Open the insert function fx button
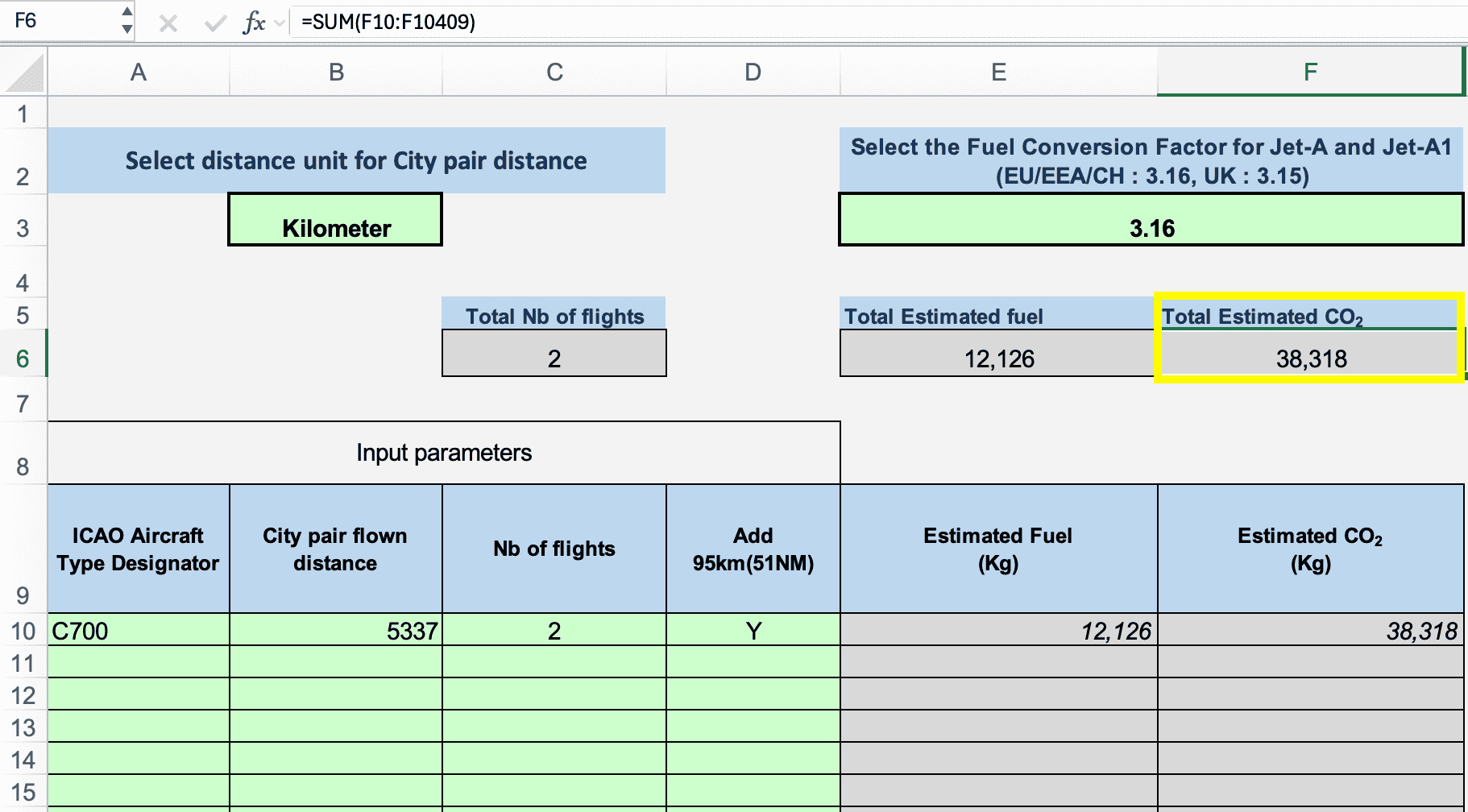Image resolution: width=1468 pixels, height=812 pixels. tap(254, 23)
